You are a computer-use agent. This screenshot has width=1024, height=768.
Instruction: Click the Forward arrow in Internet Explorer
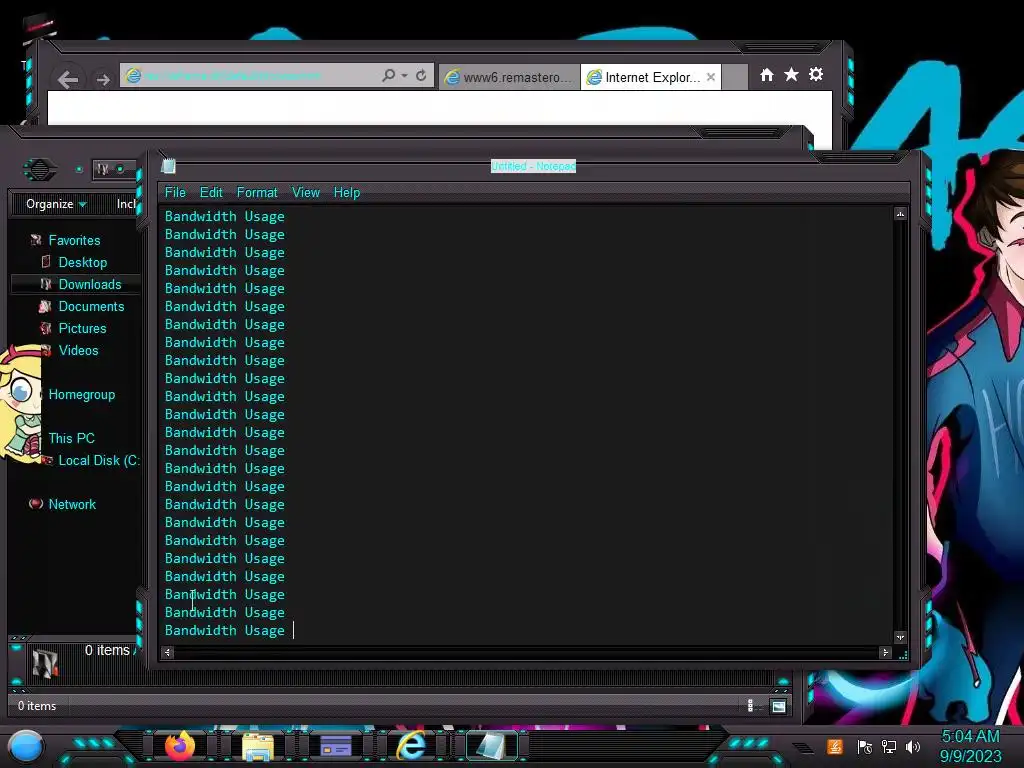tap(103, 80)
